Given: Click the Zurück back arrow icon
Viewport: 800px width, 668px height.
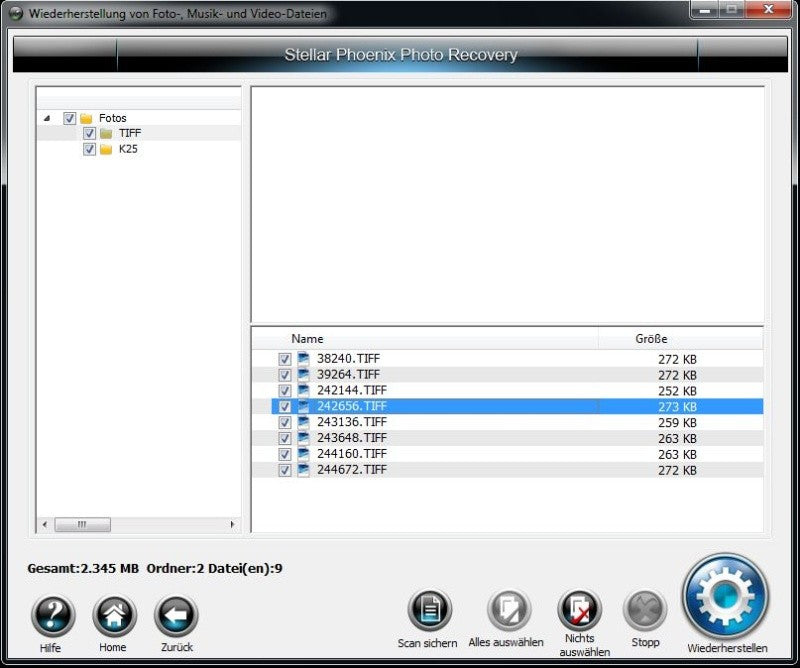Looking at the screenshot, I should (176, 615).
